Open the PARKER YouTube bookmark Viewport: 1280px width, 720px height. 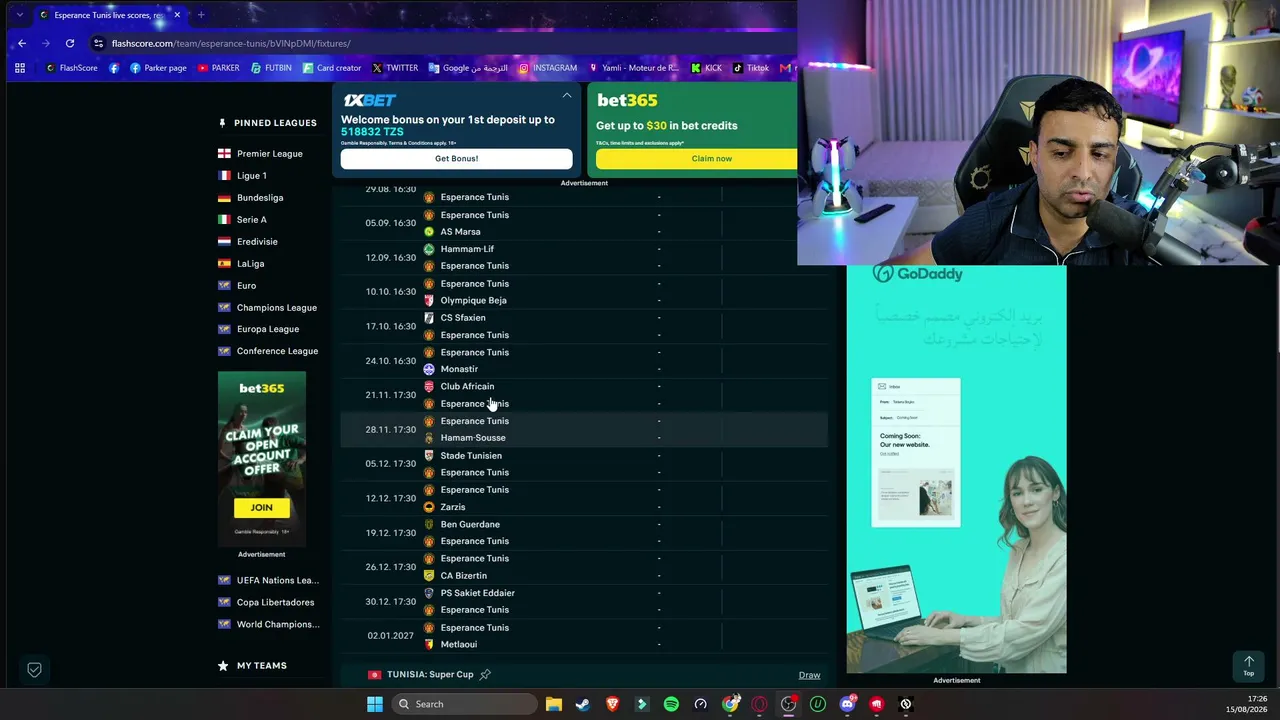(x=218, y=68)
